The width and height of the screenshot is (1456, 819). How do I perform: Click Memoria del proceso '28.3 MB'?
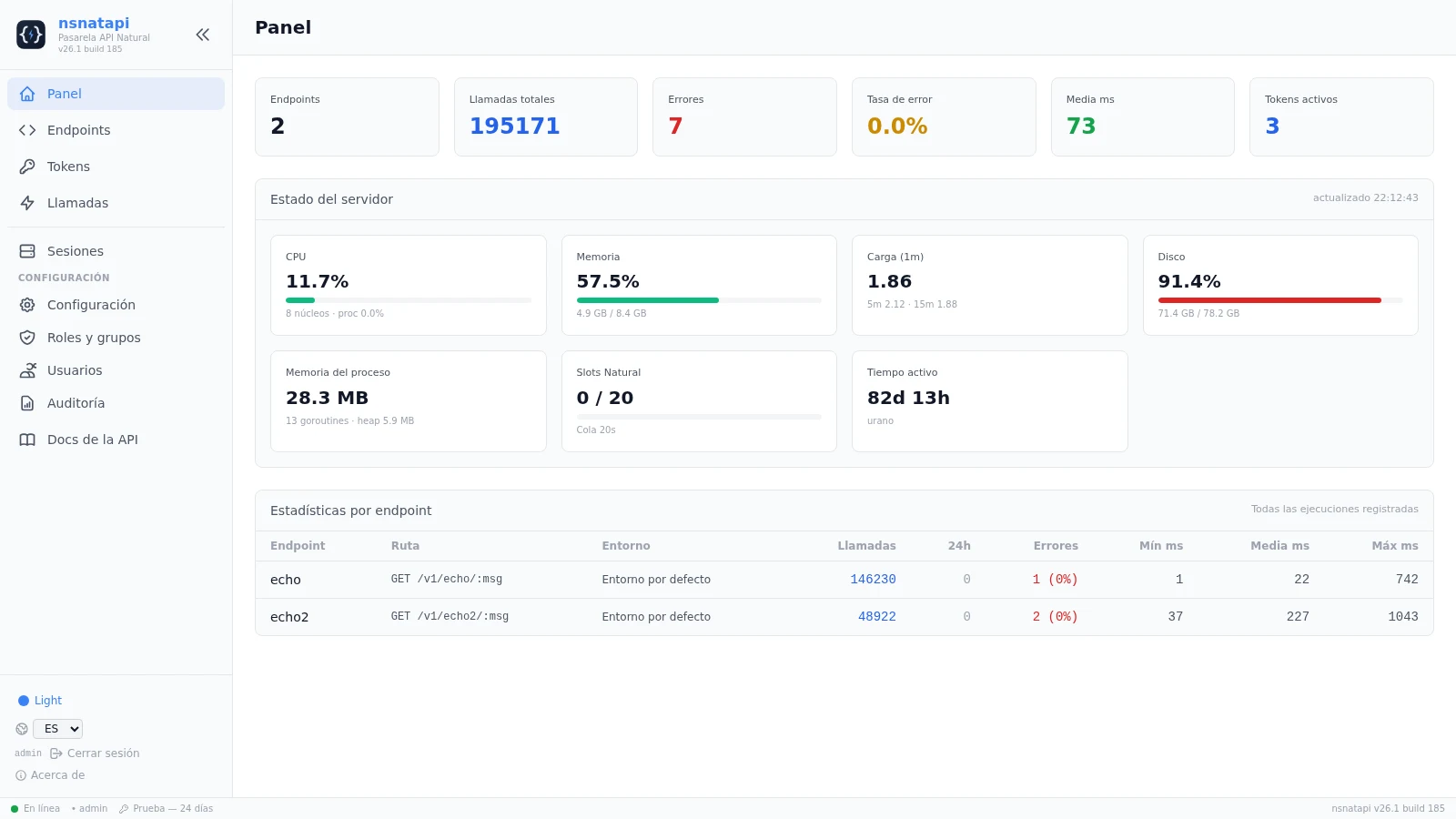click(327, 398)
